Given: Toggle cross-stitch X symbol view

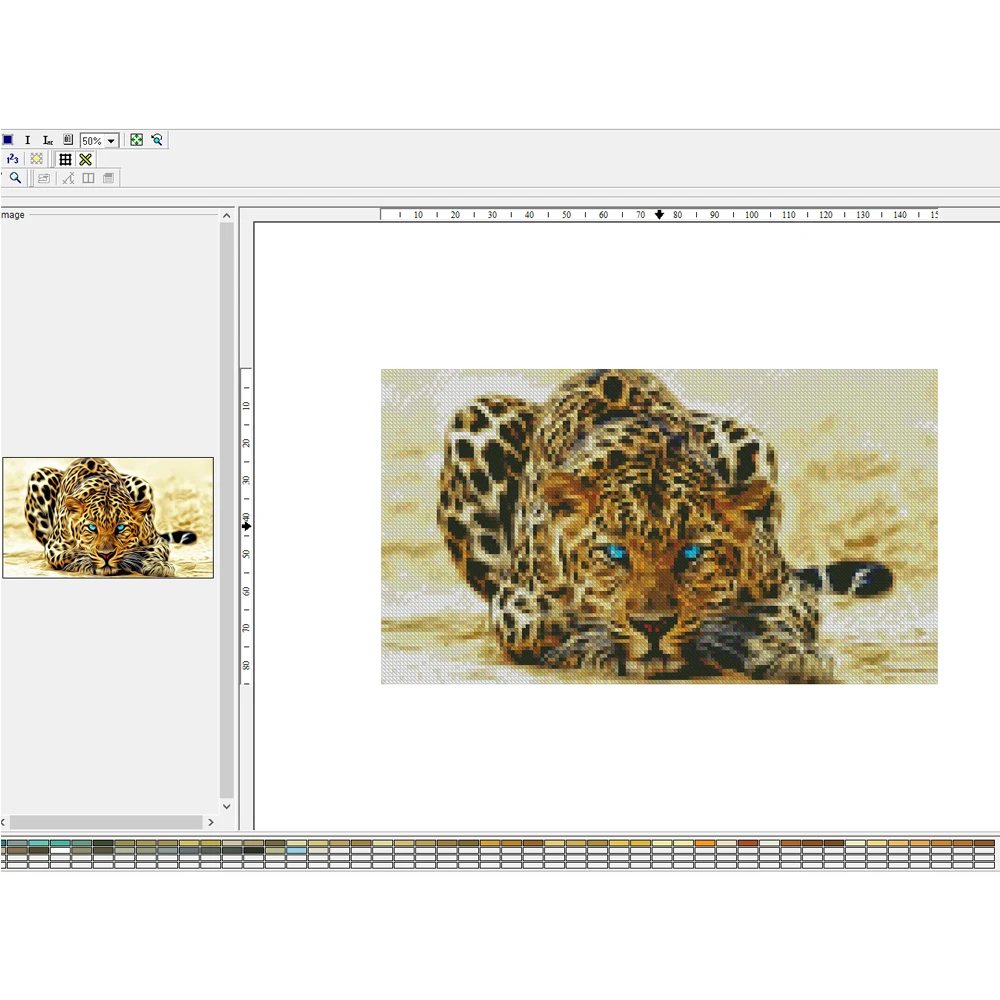Looking at the screenshot, I should click(84, 158).
